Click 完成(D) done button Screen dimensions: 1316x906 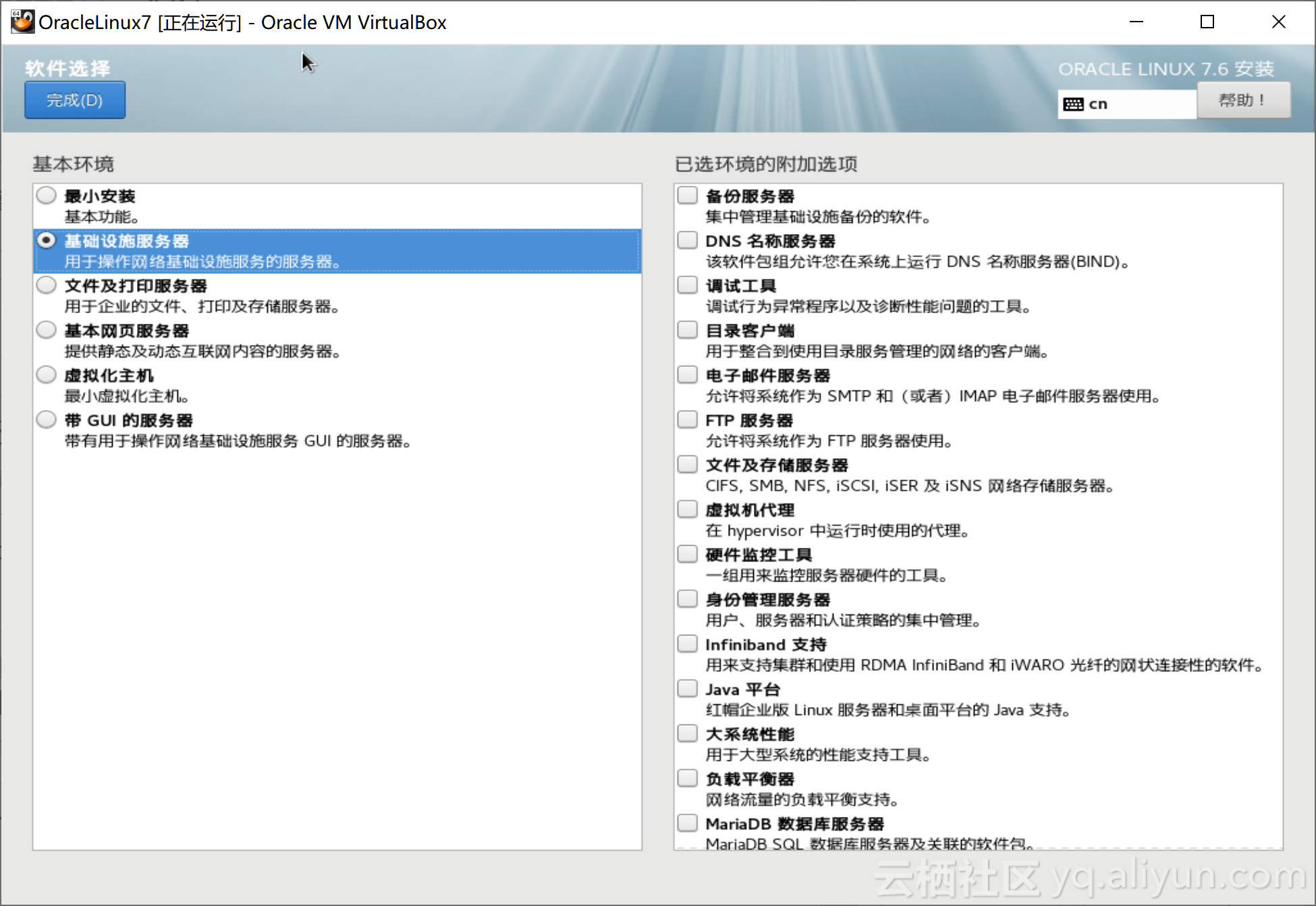coord(75,100)
